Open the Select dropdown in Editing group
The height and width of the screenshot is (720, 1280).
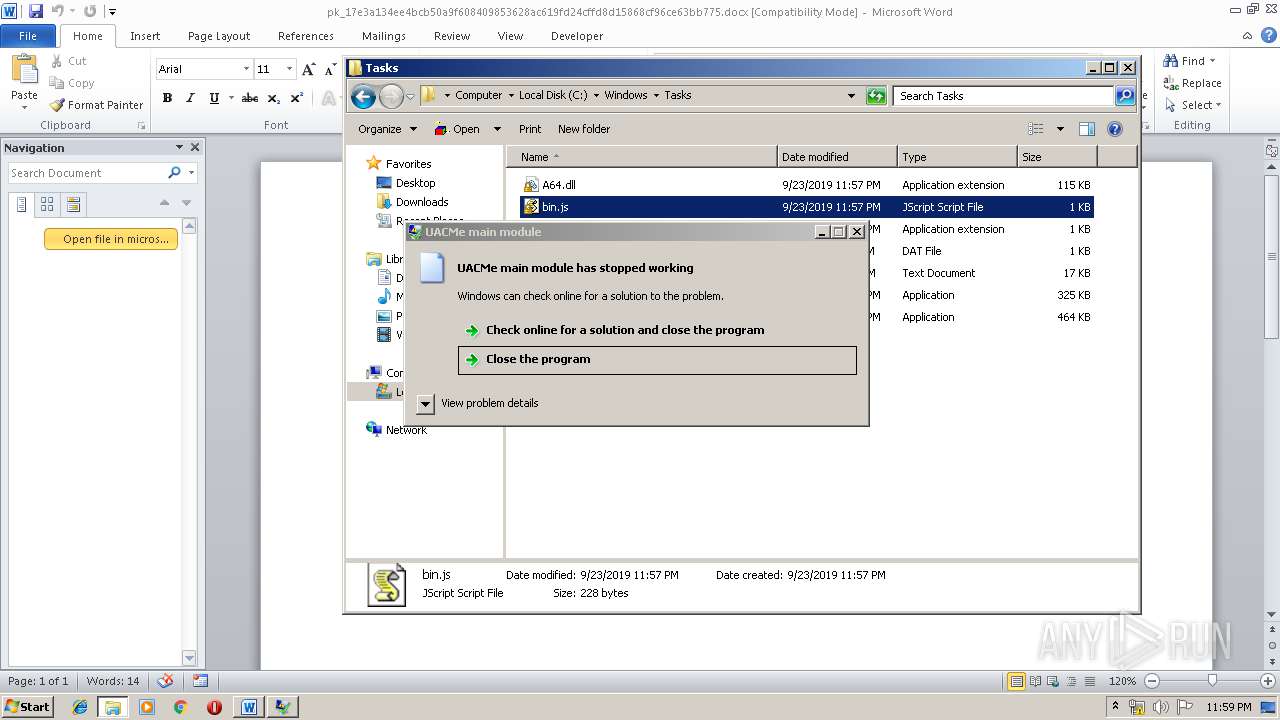(x=1193, y=105)
